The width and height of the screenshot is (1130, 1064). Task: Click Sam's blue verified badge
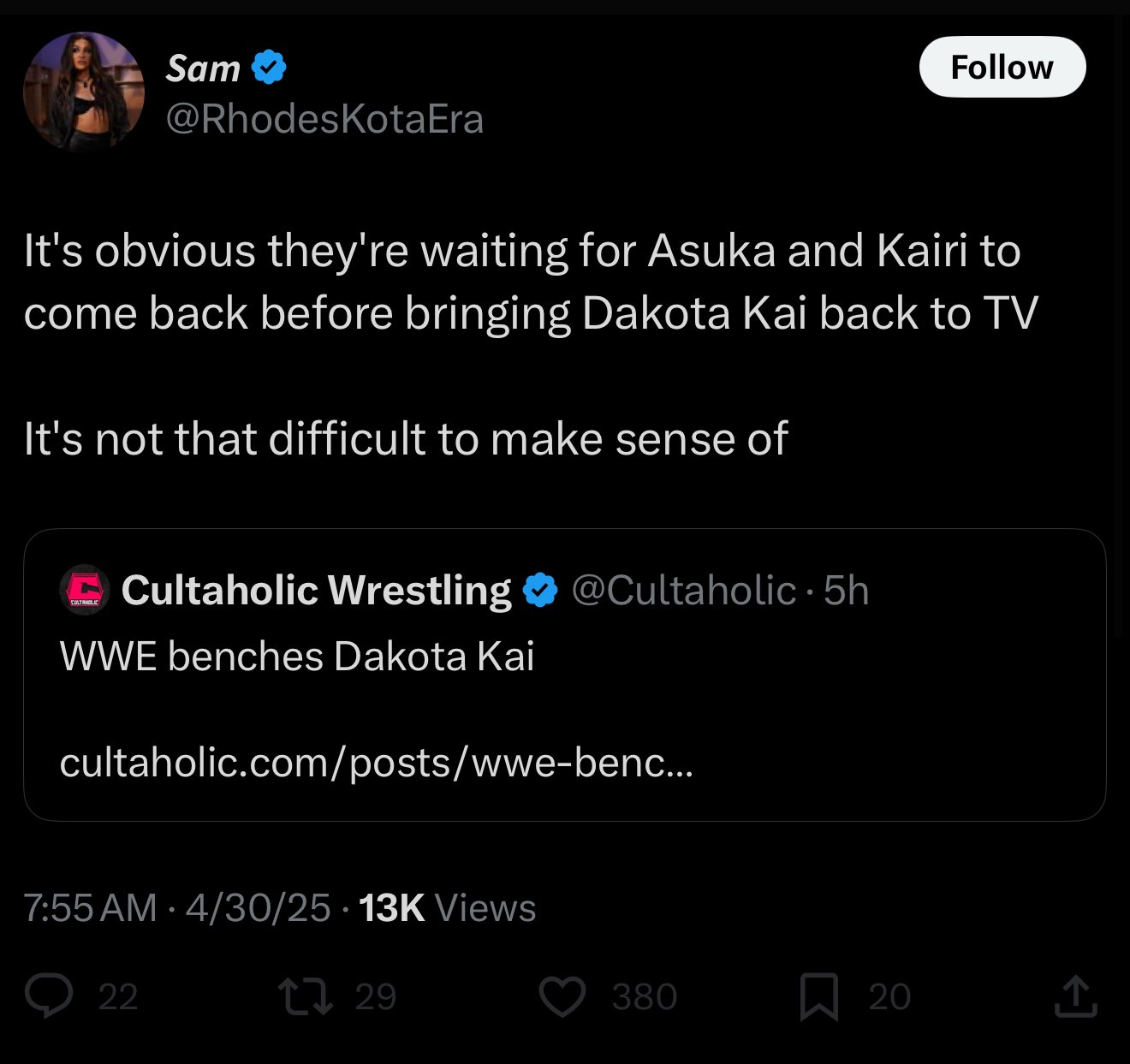click(x=269, y=68)
